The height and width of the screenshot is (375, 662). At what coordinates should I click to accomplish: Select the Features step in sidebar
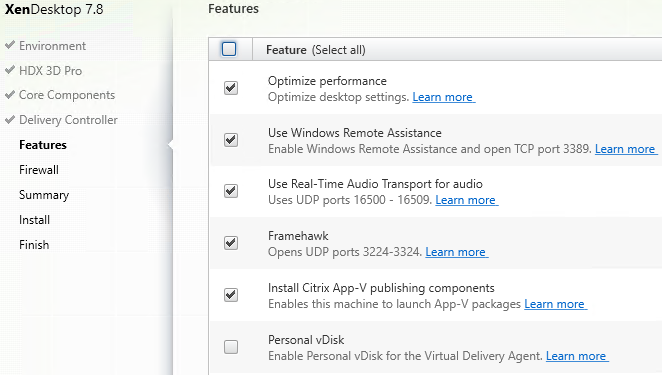(x=43, y=145)
